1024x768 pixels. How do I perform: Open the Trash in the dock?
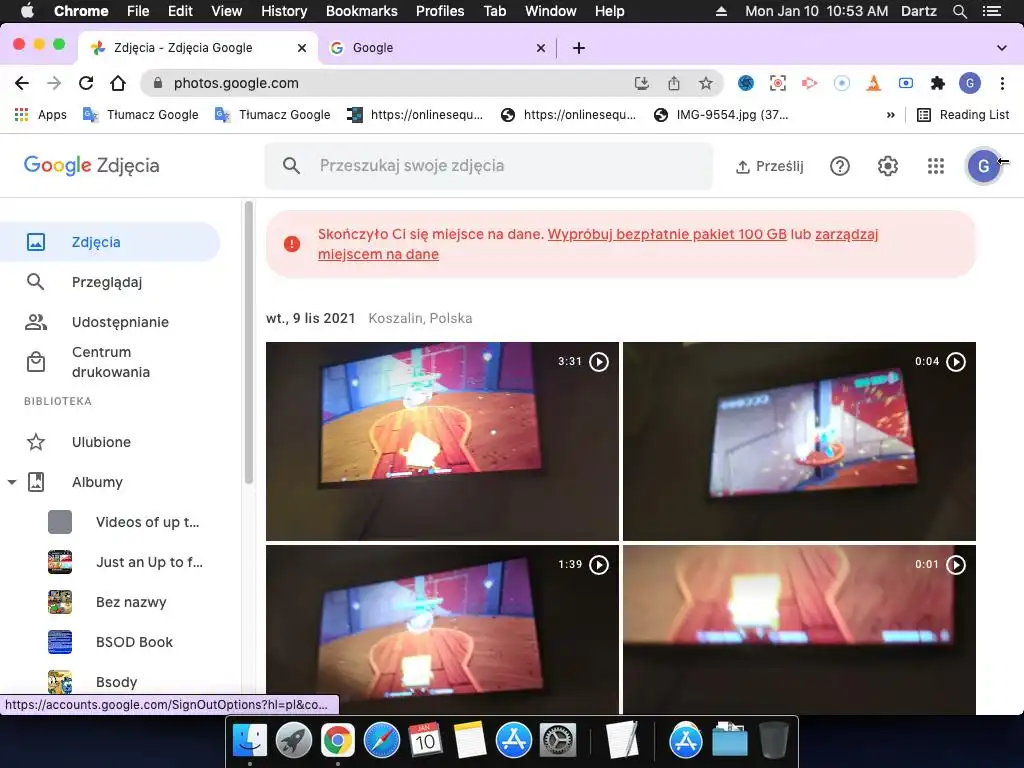click(774, 741)
